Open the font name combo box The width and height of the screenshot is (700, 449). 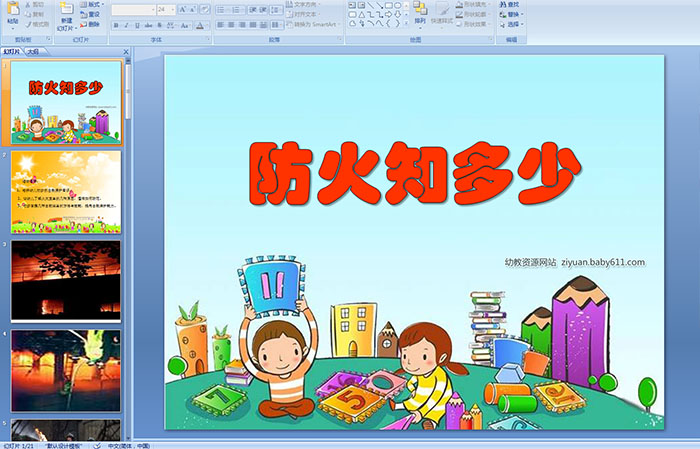133,9
